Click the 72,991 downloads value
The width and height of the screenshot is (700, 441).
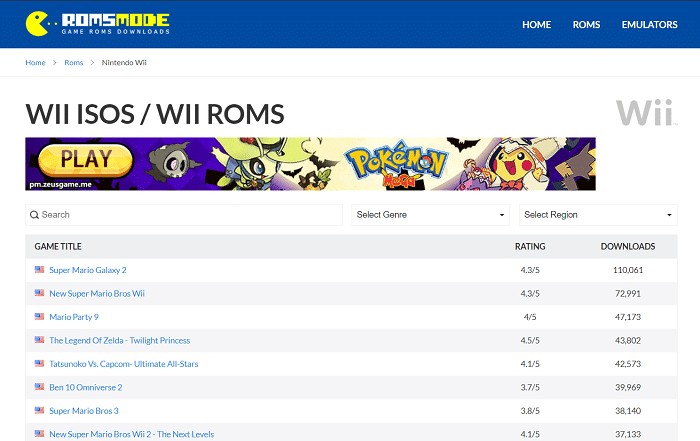628,294
